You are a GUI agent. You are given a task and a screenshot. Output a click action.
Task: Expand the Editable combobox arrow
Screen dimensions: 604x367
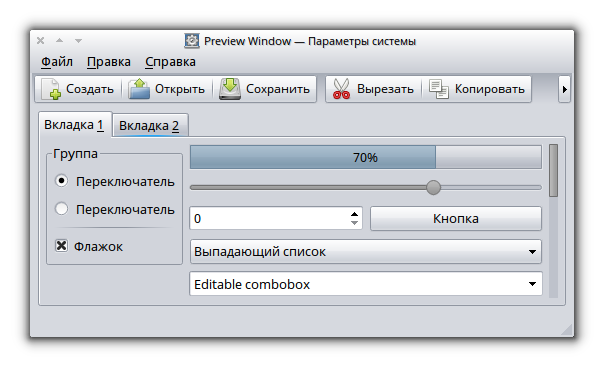point(532,284)
